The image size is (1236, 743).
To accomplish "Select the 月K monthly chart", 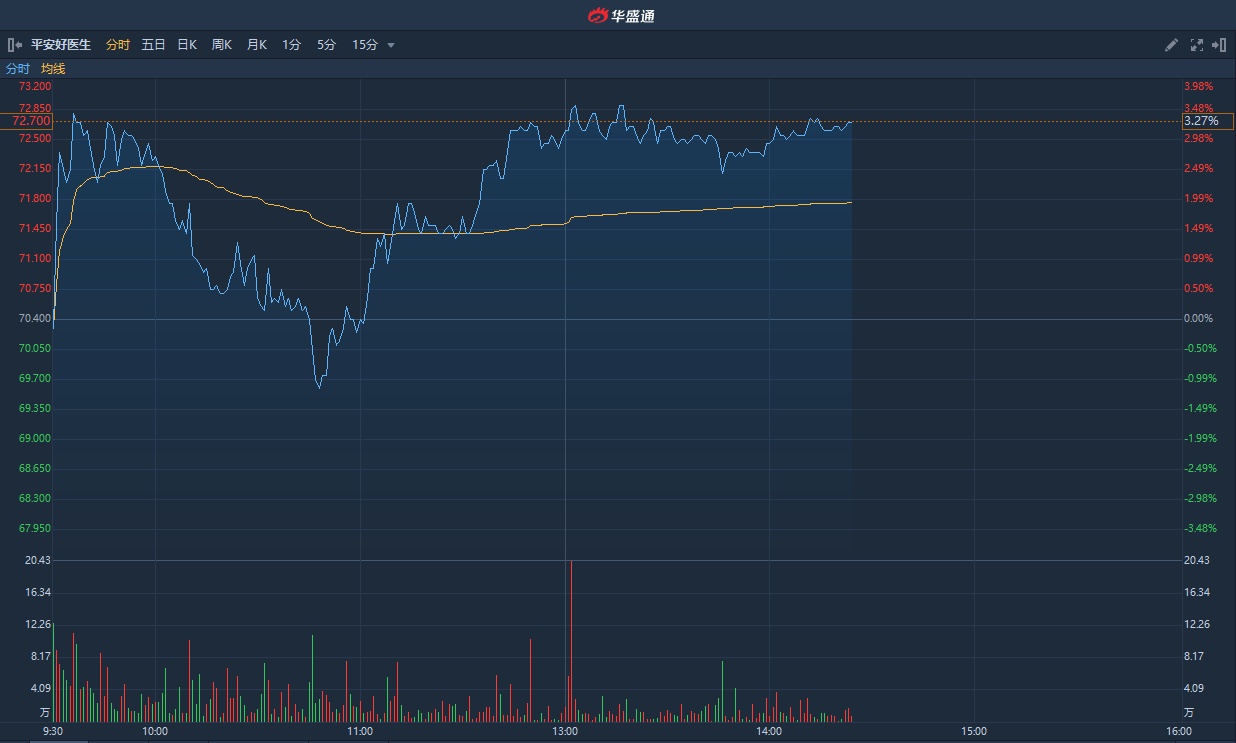I will pyautogui.click(x=256, y=45).
